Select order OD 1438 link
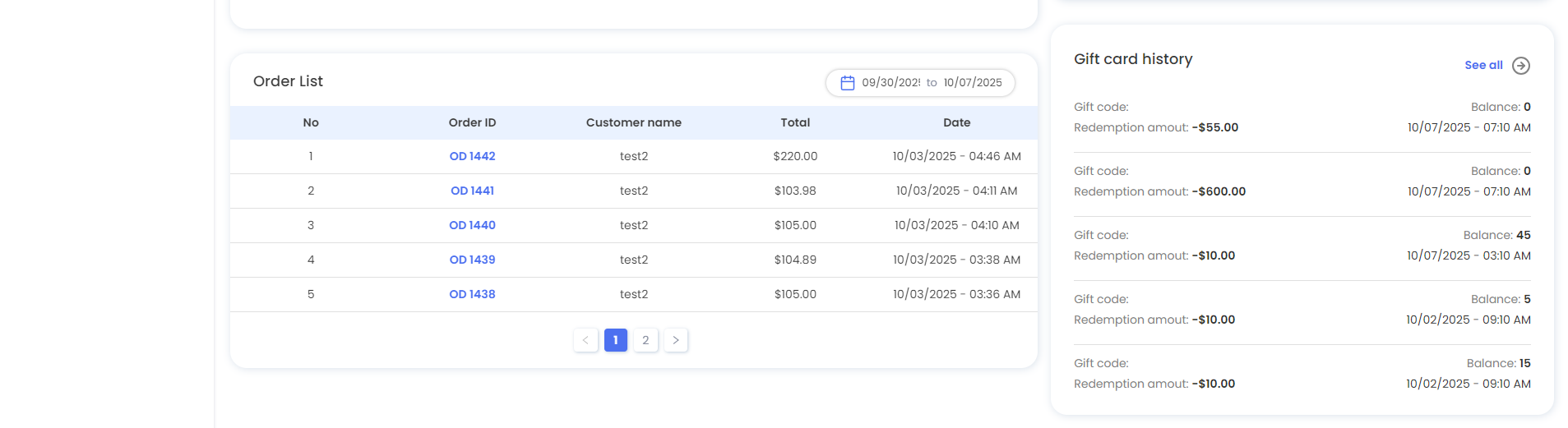This screenshot has width=1568, height=428. pyautogui.click(x=472, y=294)
